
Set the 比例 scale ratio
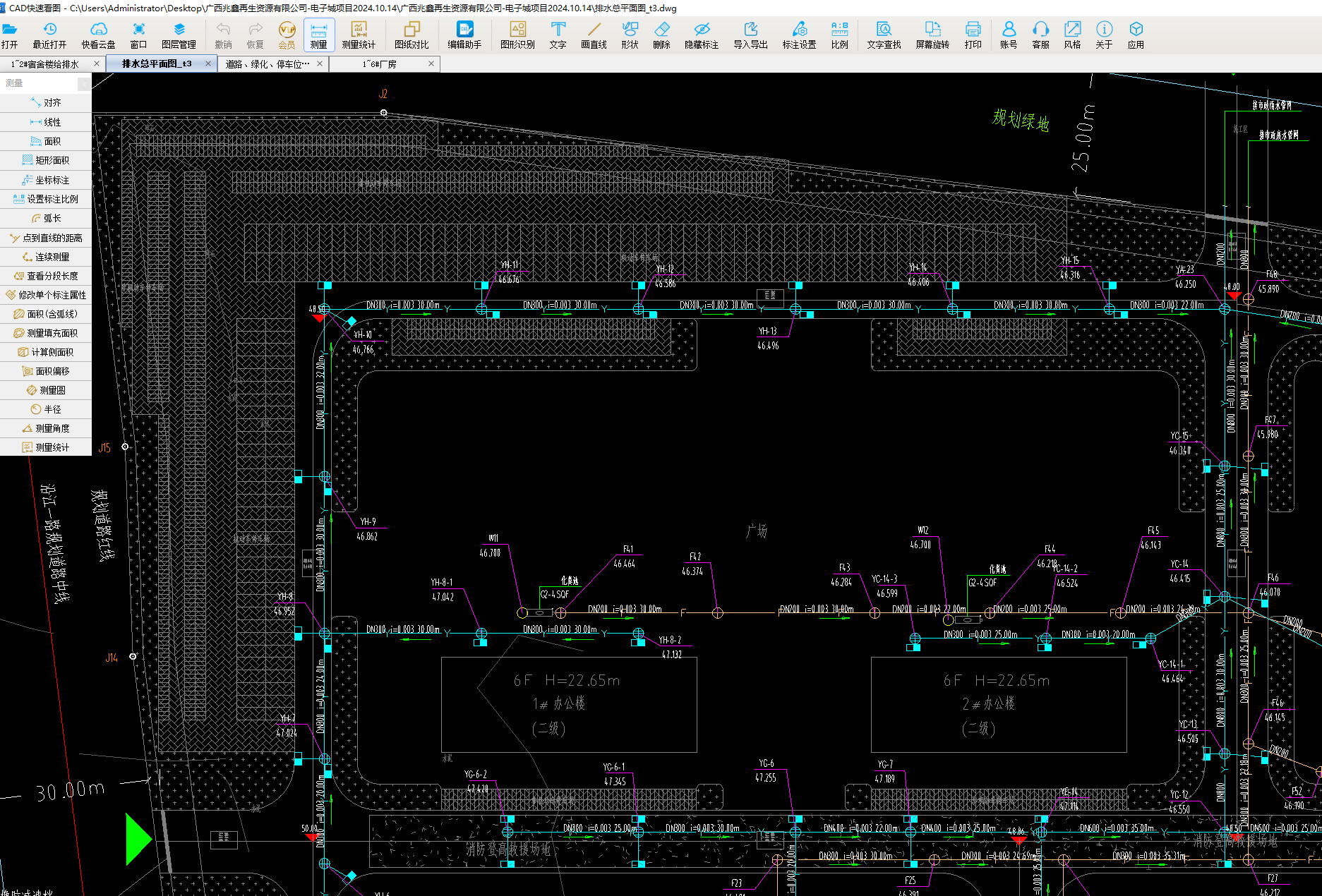(x=839, y=35)
